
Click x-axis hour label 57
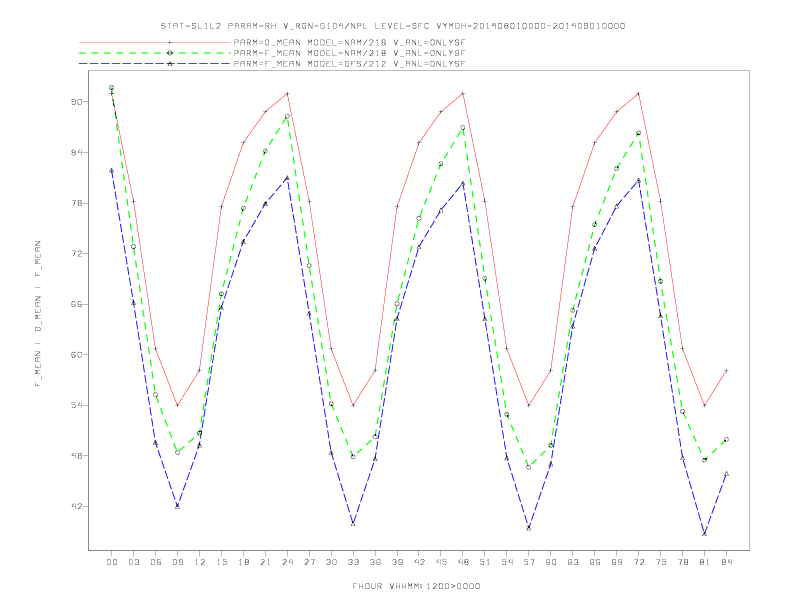(x=529, y=562)
